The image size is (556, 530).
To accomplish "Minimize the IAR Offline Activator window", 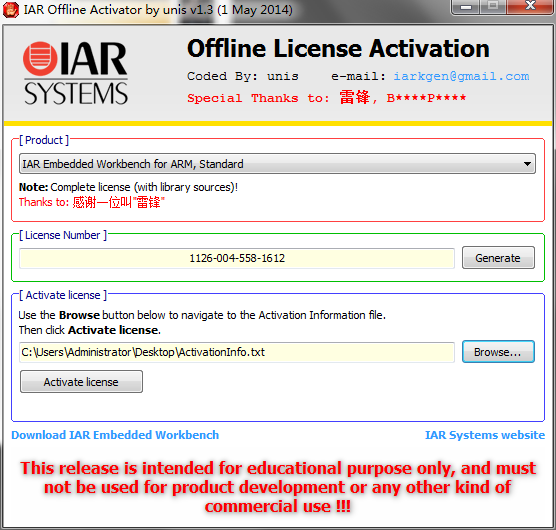I will pos(466,6).
